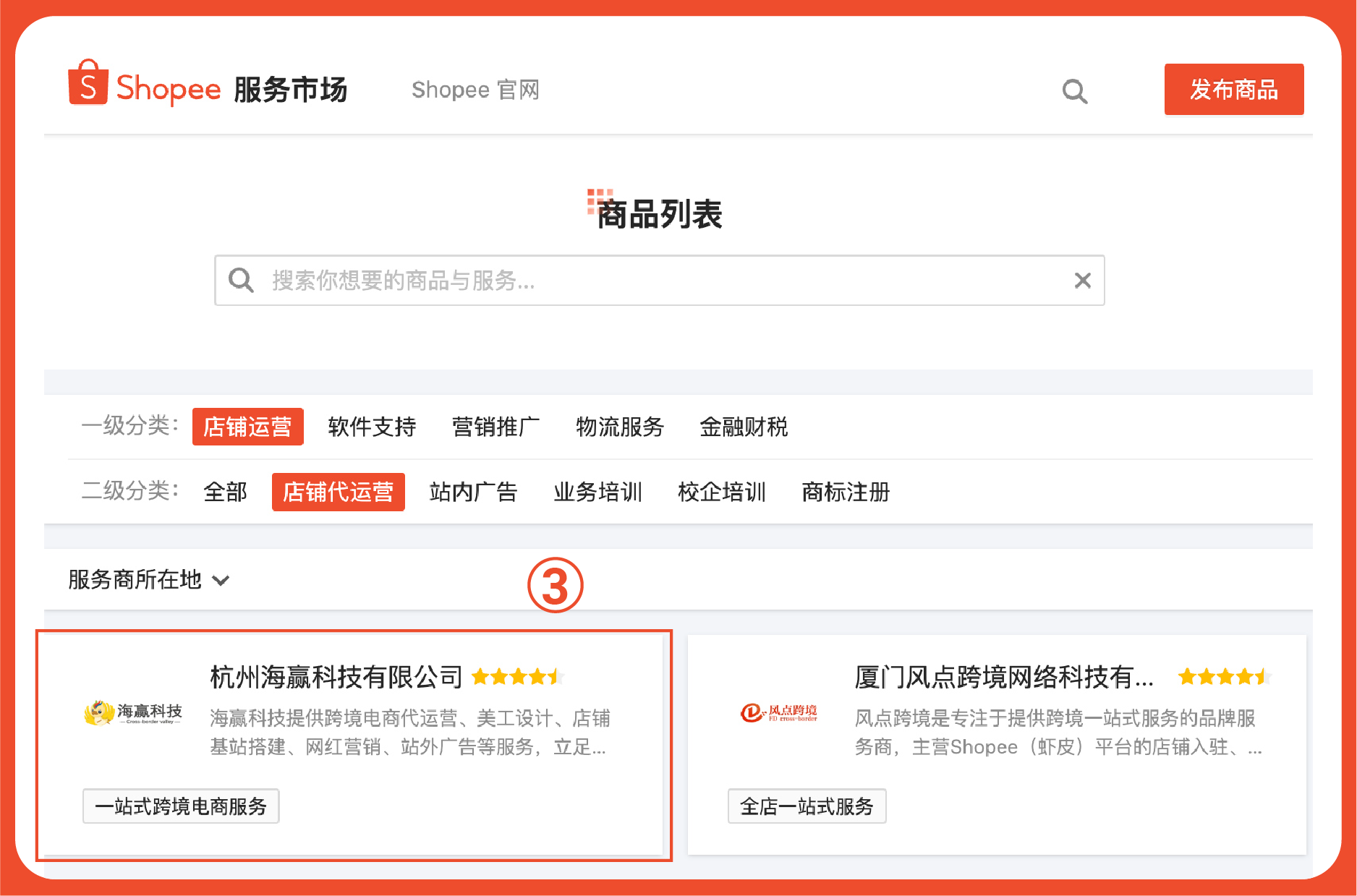
Task: Click the star rating of 厦门风点跨境 listing
Action: pyautogui.click(x=1223, y=676)
